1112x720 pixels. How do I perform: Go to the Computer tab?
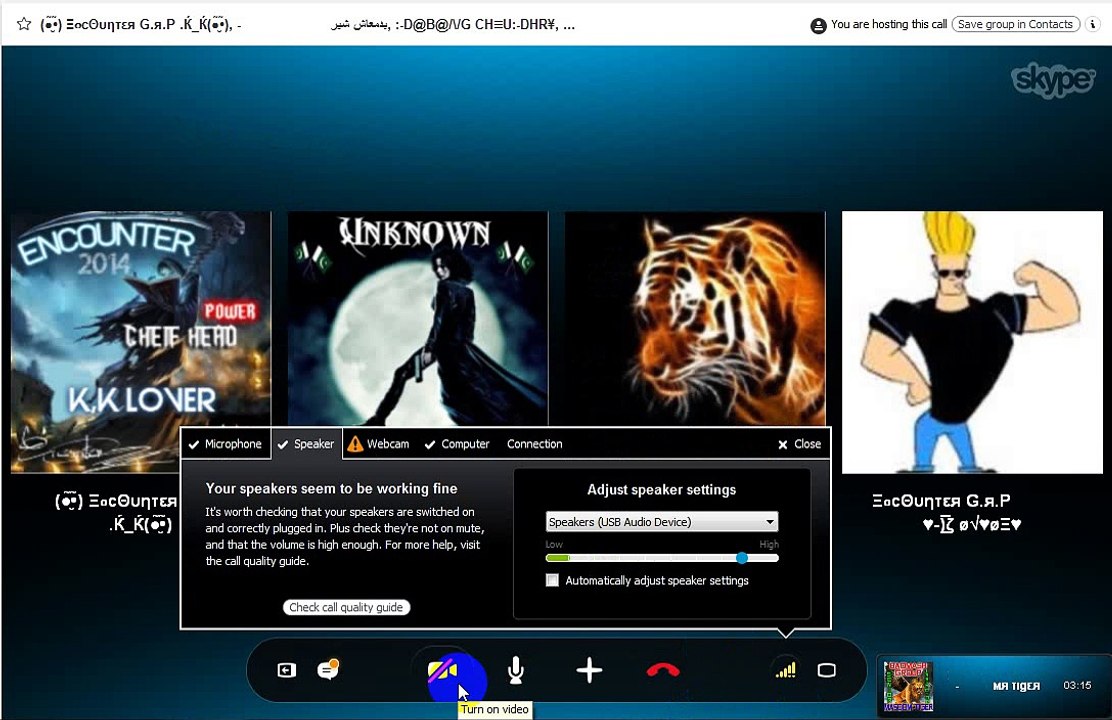(457, 444)
